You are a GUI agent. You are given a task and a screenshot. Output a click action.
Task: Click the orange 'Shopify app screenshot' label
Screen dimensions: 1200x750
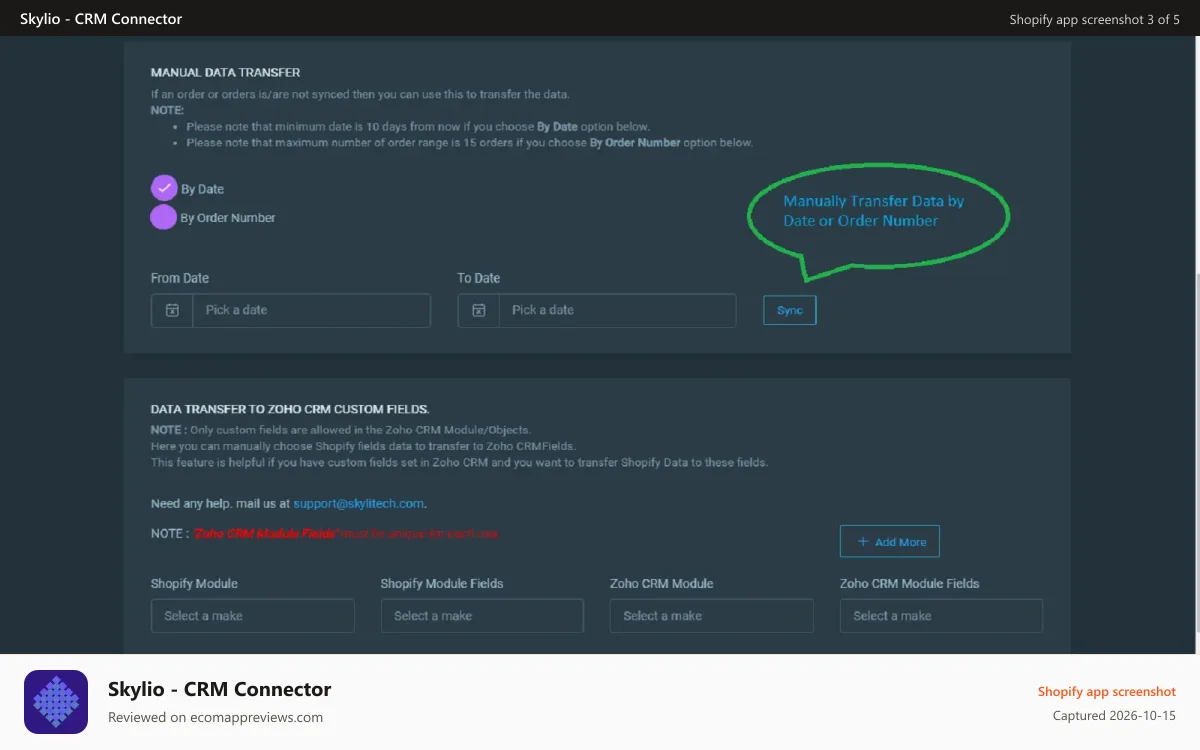(1107, 691)
